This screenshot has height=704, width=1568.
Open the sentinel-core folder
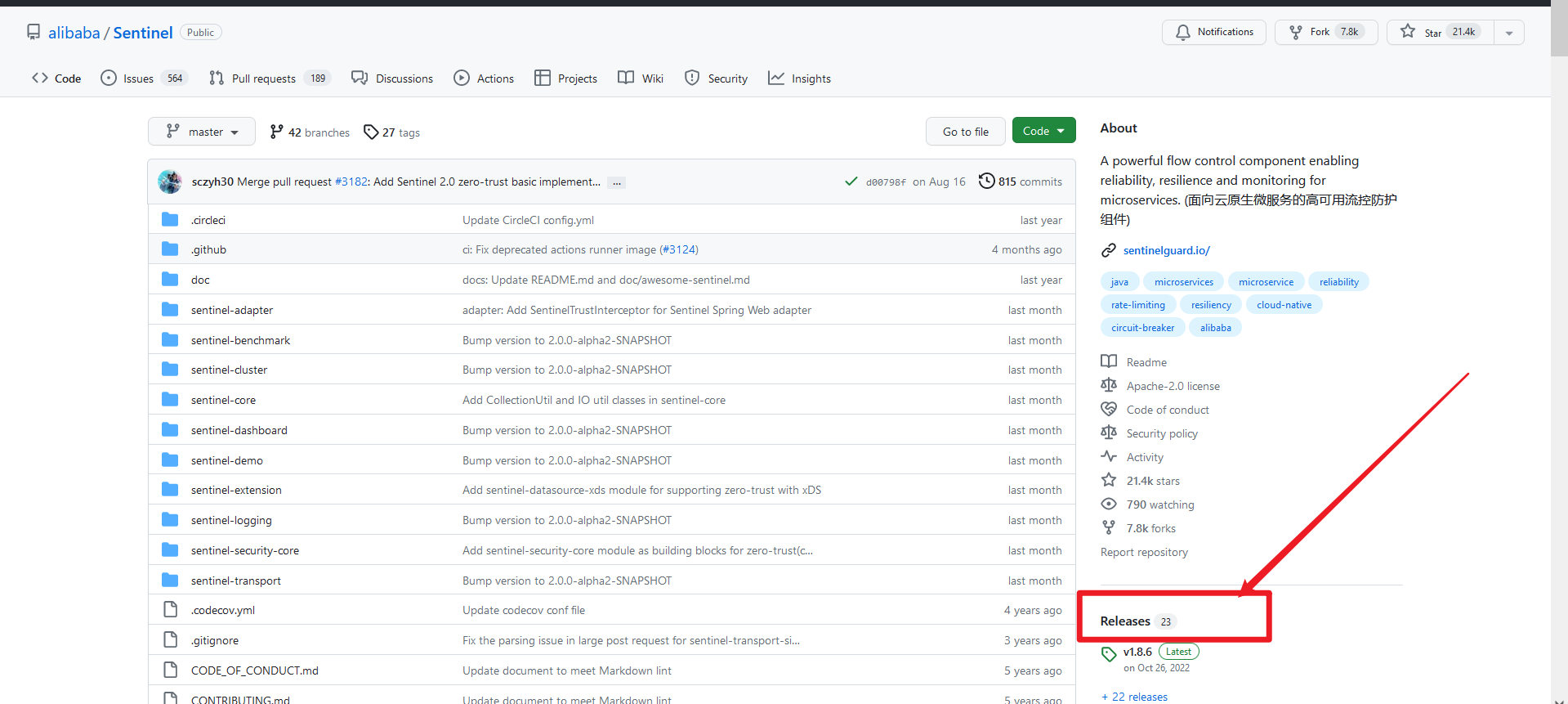tap(223, 400)
